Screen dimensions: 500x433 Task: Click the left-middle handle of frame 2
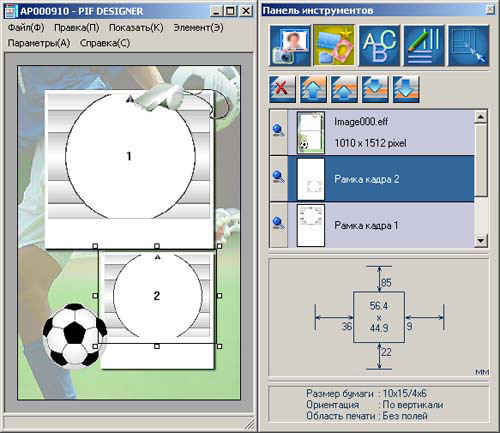(x=95, y=296)
